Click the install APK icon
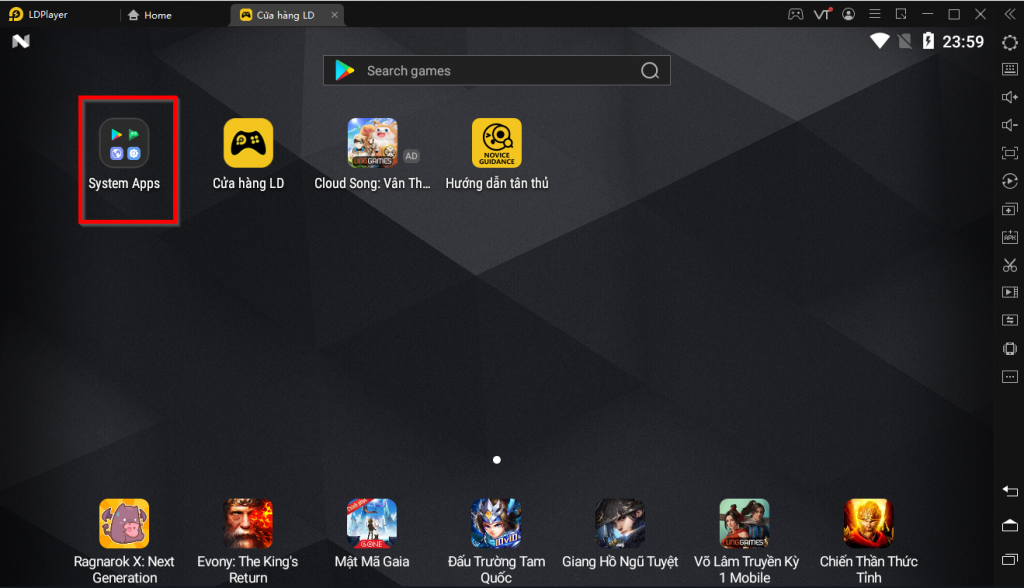The image size is (1024, 588). click(1010, 237)
